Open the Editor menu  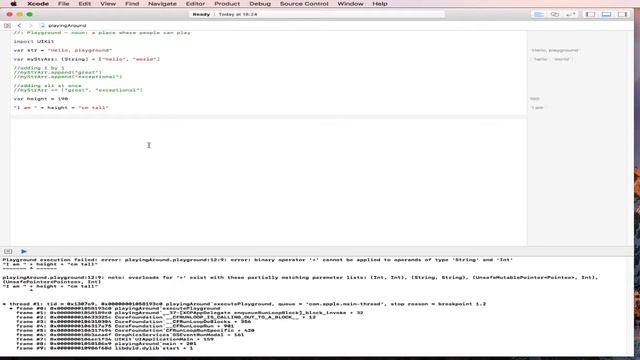pos(195,4)
